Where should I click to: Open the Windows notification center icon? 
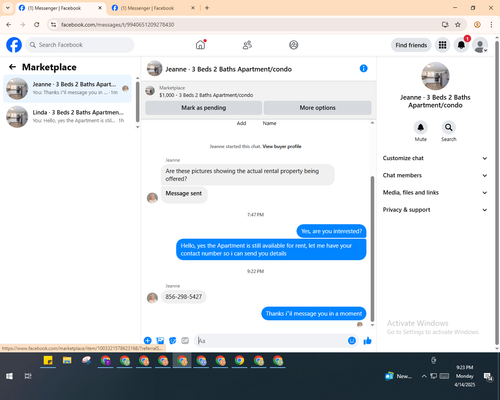[x=488, y=376]
